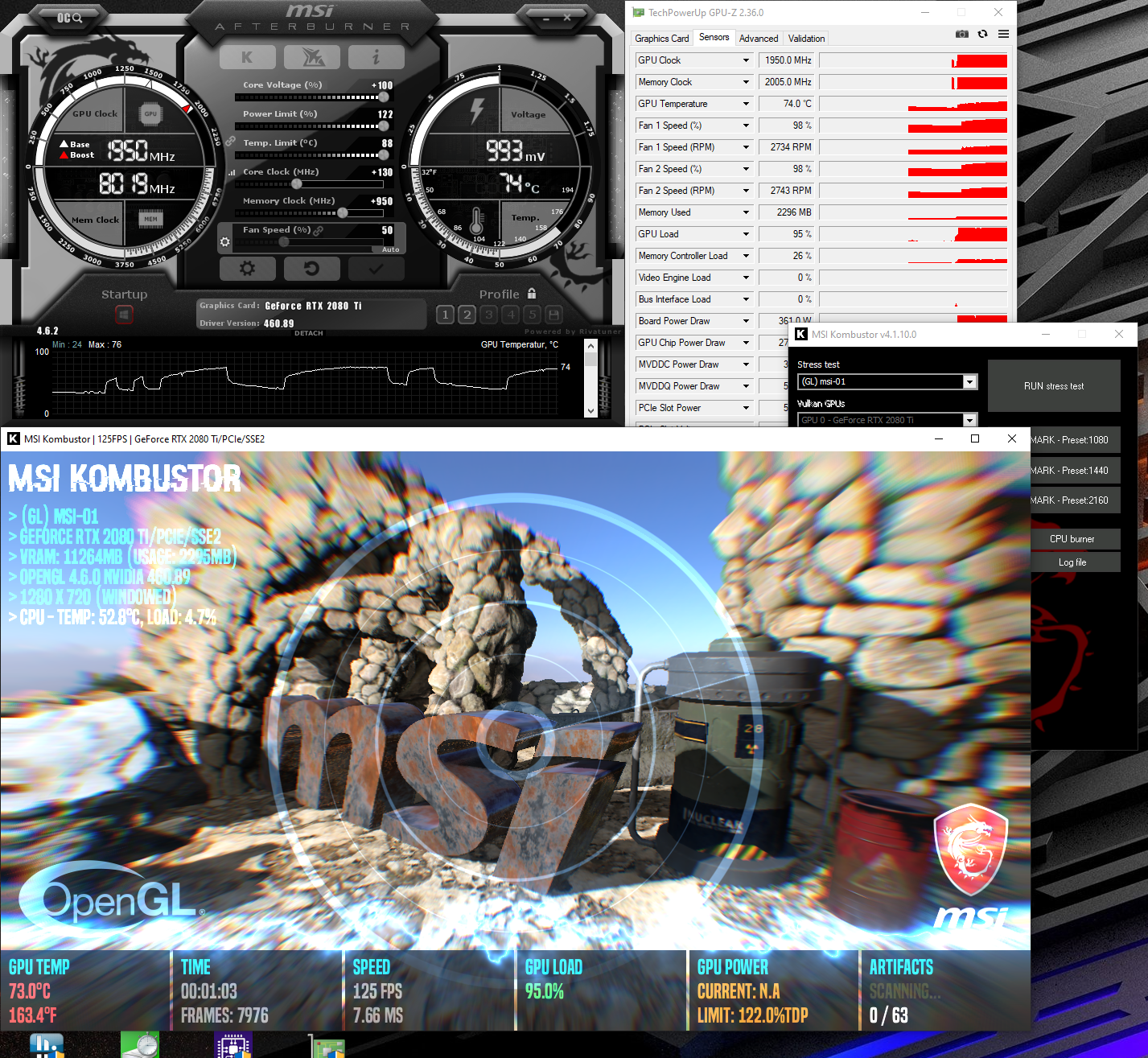The height and width of the screenshot is (1058, 1148).
Task: Open the OC Scanner in Afterburner
Action: pyautogui.click(x=69, y=17)
